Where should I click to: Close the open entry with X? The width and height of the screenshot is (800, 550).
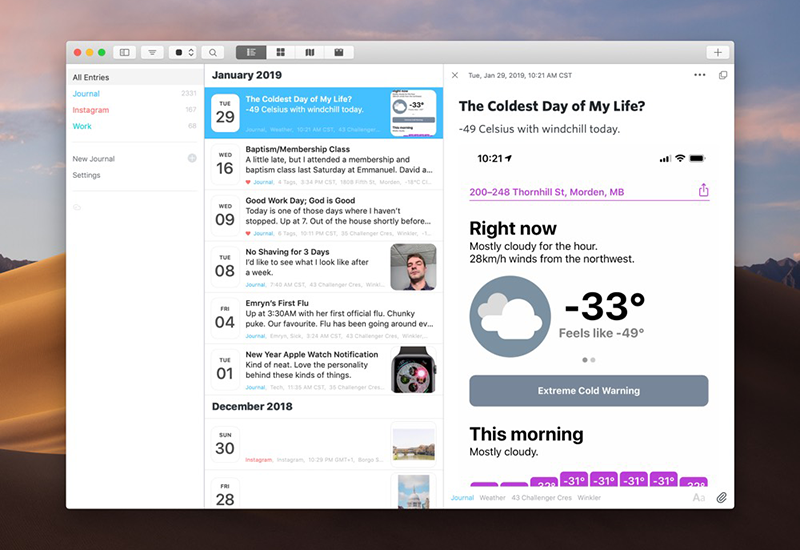[x=455, y=76]
